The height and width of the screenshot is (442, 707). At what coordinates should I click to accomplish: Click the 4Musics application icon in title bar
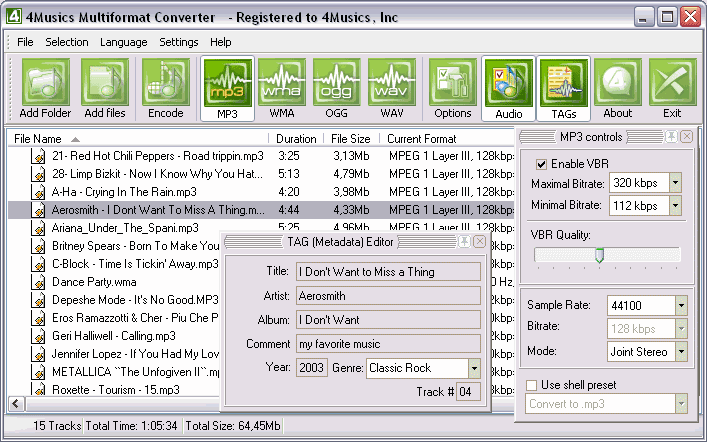pos(14,17)
